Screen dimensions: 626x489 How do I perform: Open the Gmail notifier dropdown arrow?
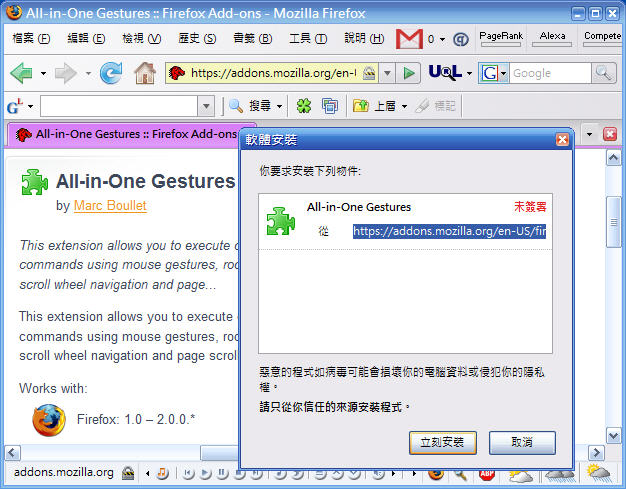click(442, 39)
